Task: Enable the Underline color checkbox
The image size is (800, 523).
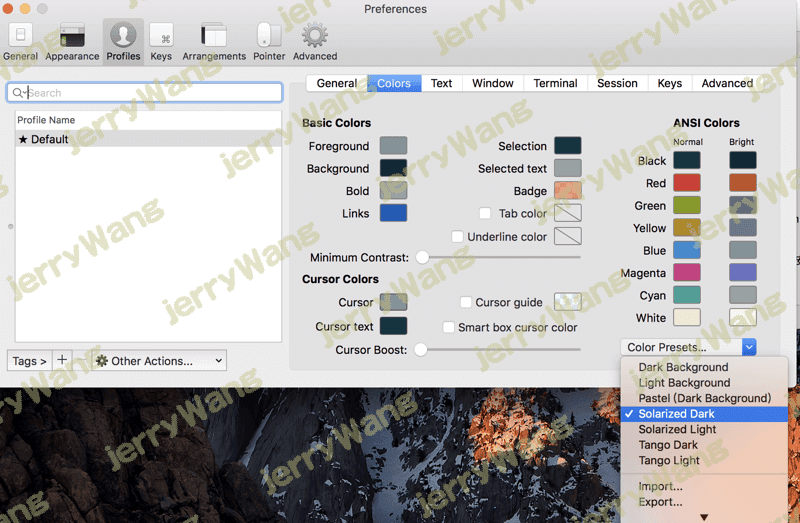Action: click(457, 237)
